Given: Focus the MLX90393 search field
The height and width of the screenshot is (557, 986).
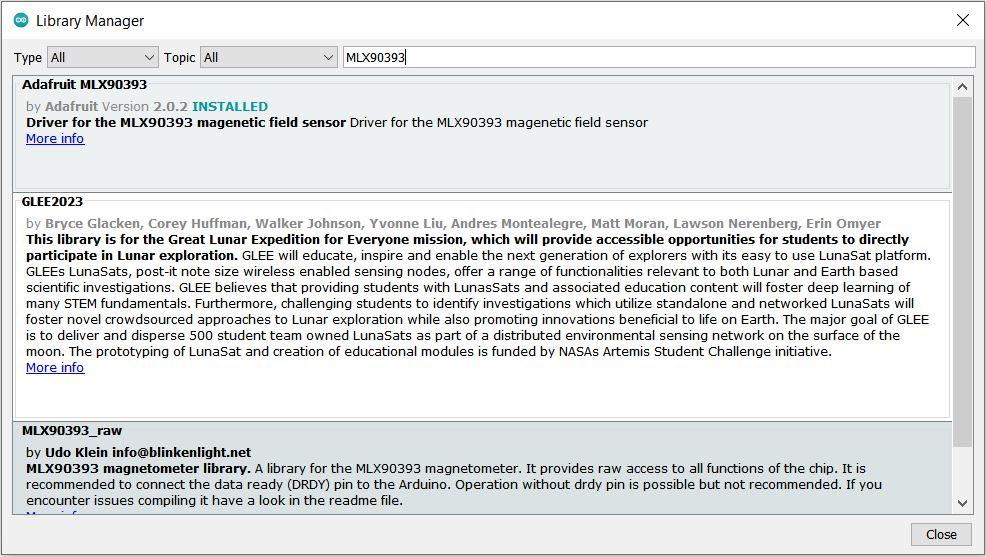Looking at the screenshot, I should pyautogui.click(x=659, y=57).
